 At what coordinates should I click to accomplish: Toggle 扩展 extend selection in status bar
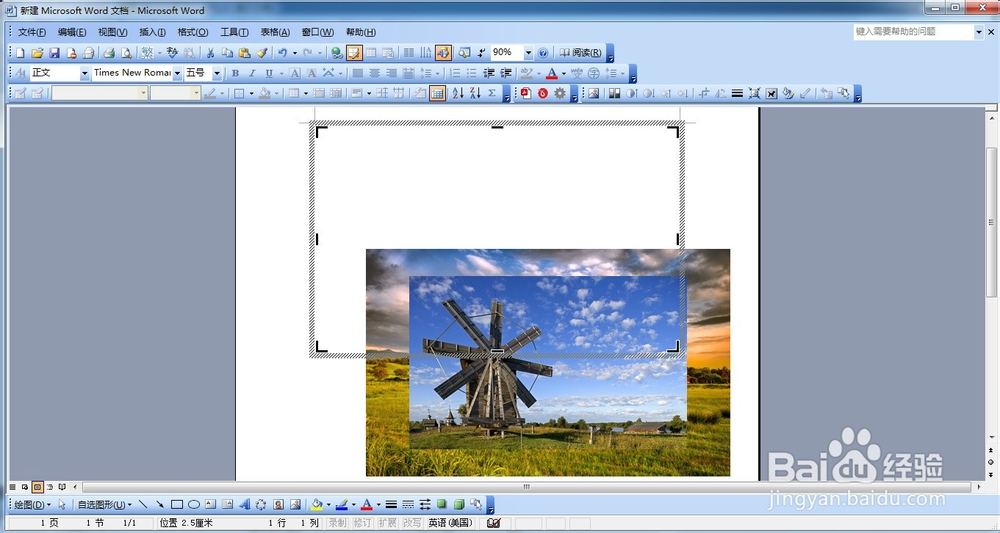[387, 523]
